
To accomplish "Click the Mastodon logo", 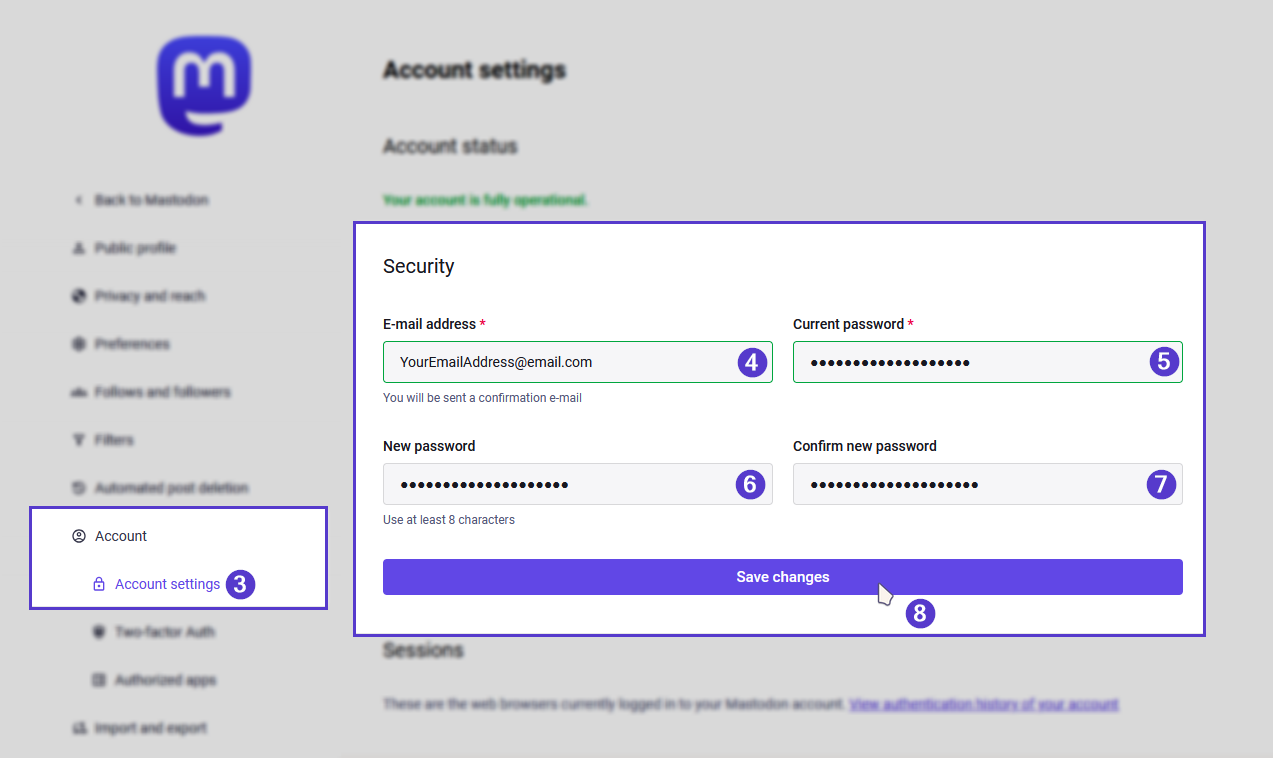I will [x=203, y=85].
